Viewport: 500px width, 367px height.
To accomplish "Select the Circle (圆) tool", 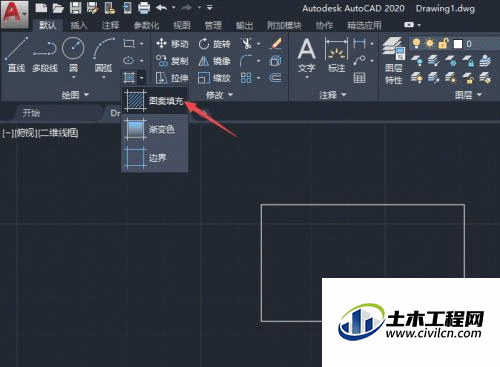I will (73, 57).
